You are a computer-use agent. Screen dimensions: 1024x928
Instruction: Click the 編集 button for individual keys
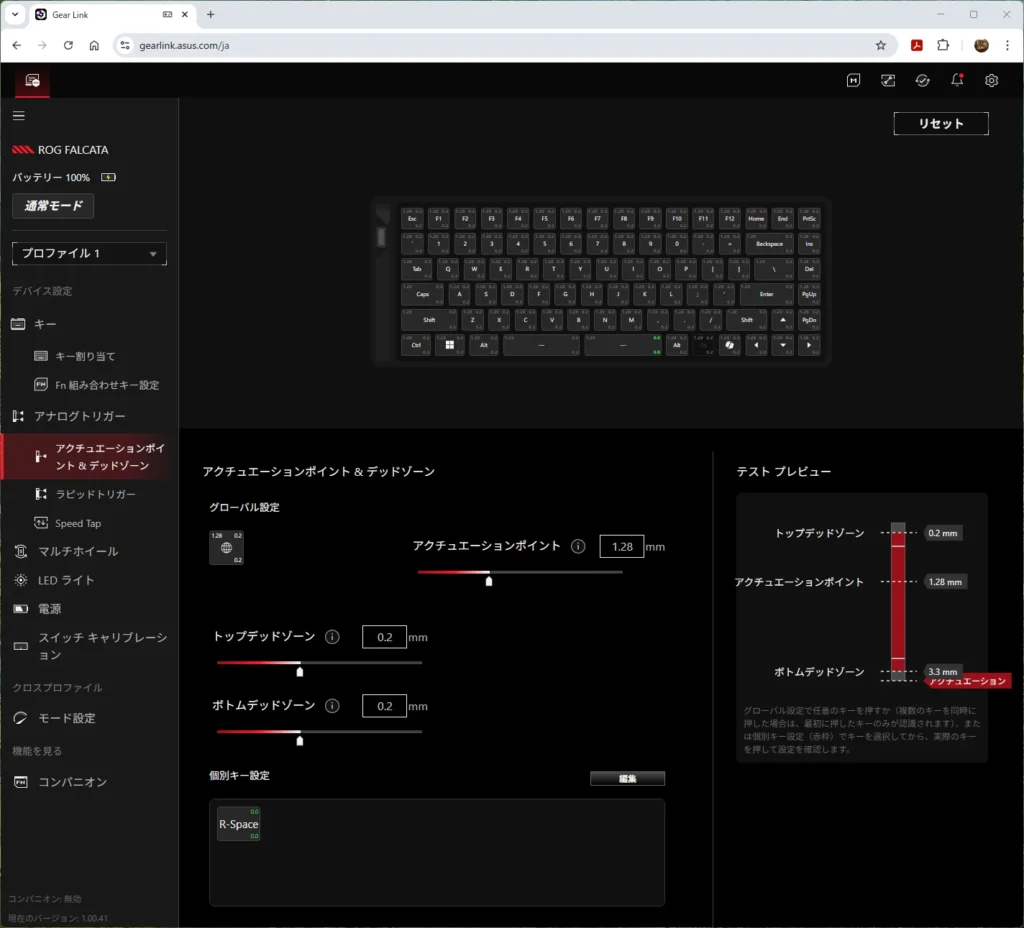click(x=627, y=778)
